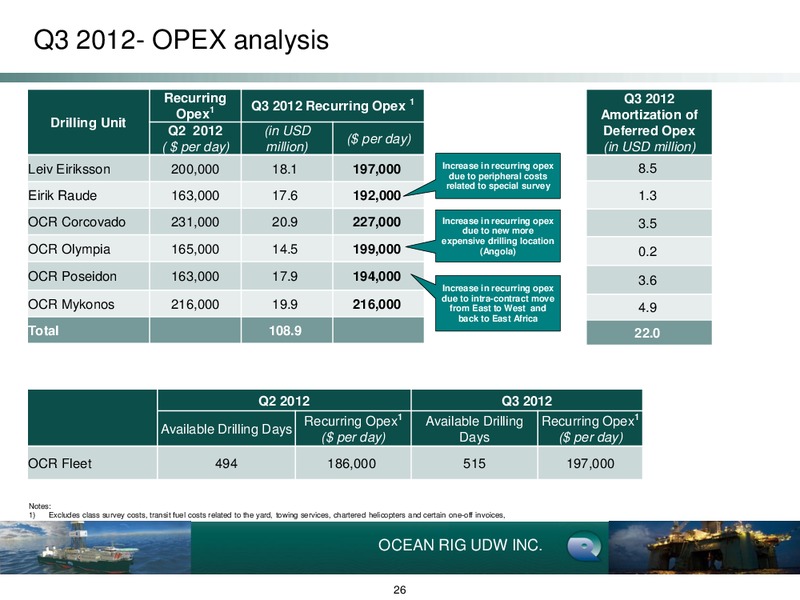800x600 pixels.
Task: Click the bold 199,000 value for OCR Olympia
Action: (377, 249)
